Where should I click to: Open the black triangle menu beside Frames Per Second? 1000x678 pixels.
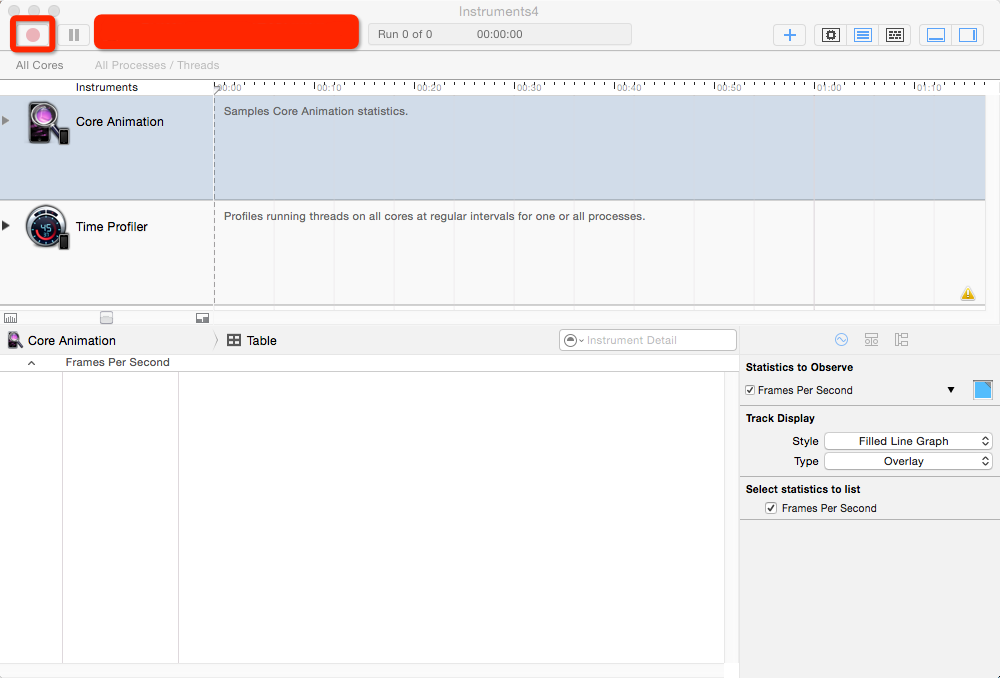[951, 390]
